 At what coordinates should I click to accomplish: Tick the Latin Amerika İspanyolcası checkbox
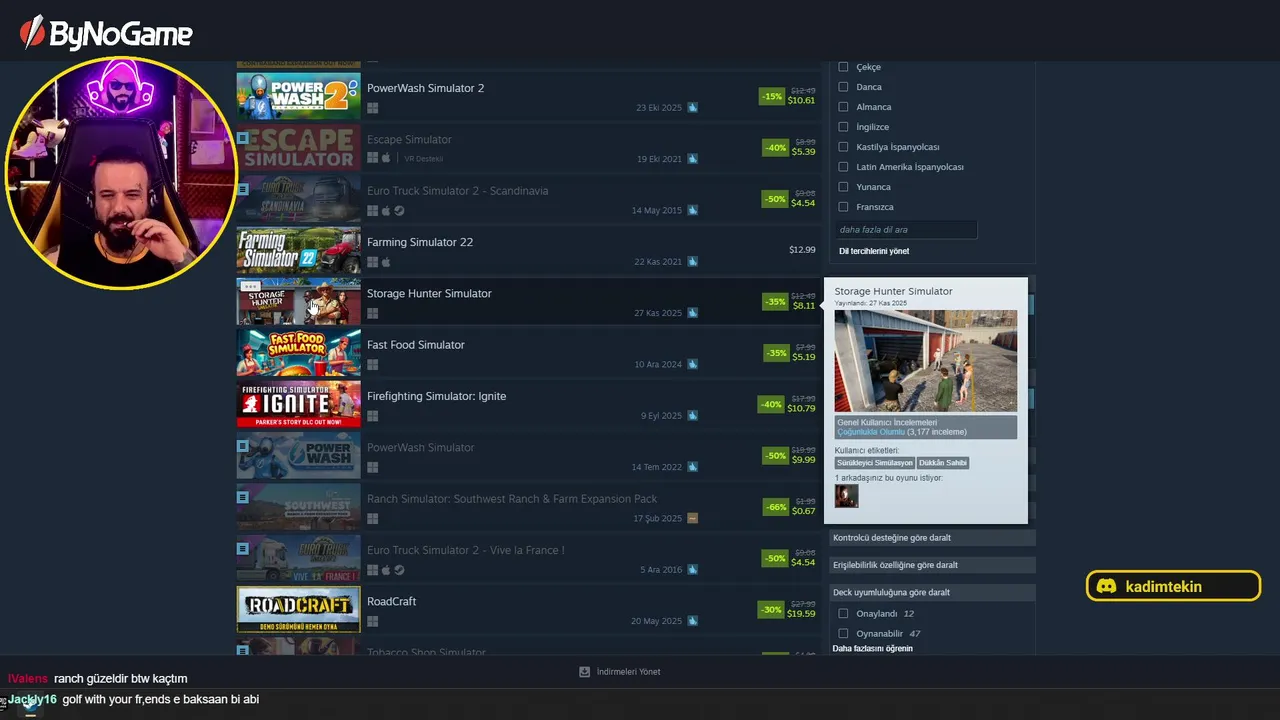point(843,167)
